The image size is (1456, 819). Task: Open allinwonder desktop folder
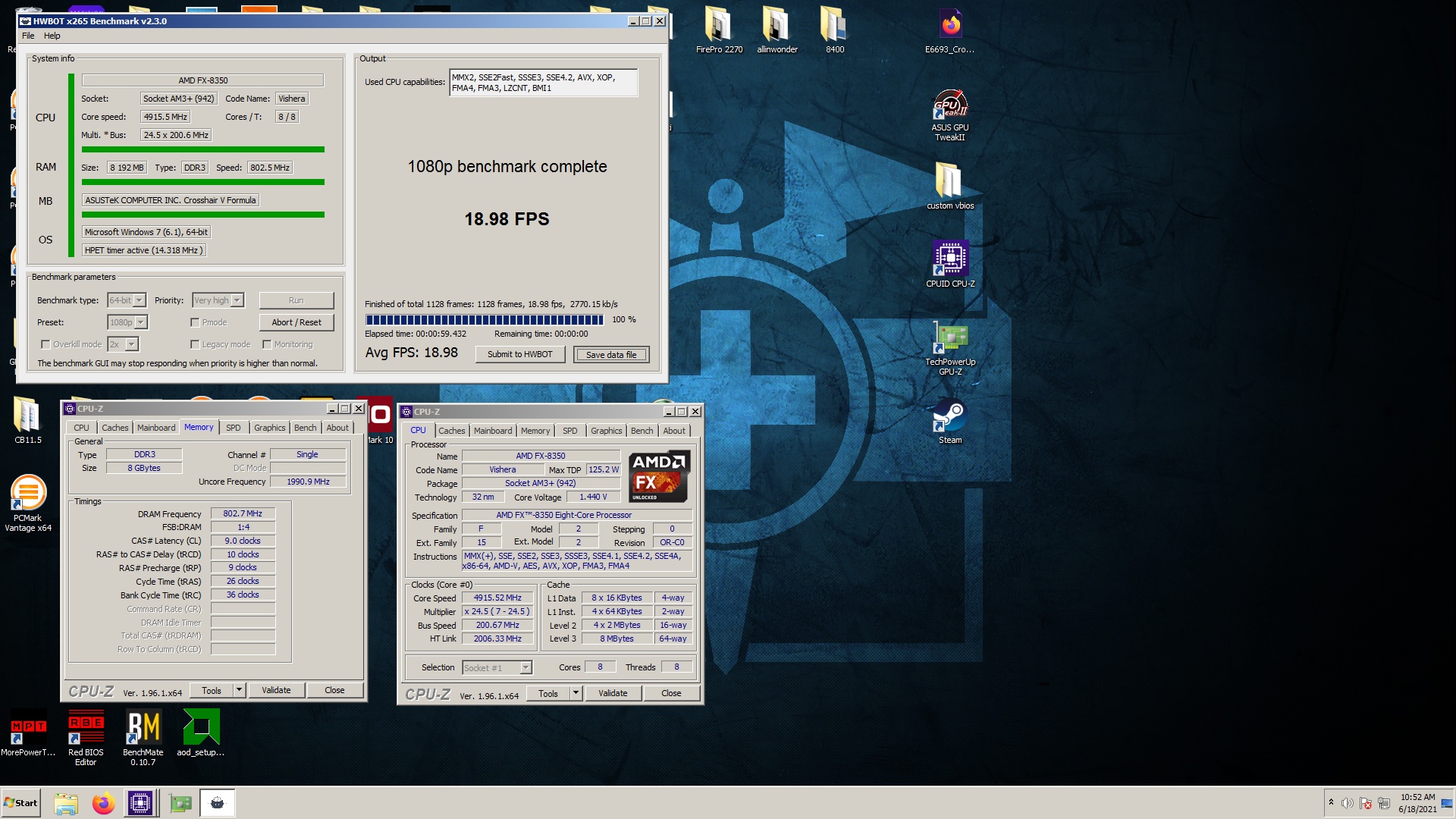[777, 30]
